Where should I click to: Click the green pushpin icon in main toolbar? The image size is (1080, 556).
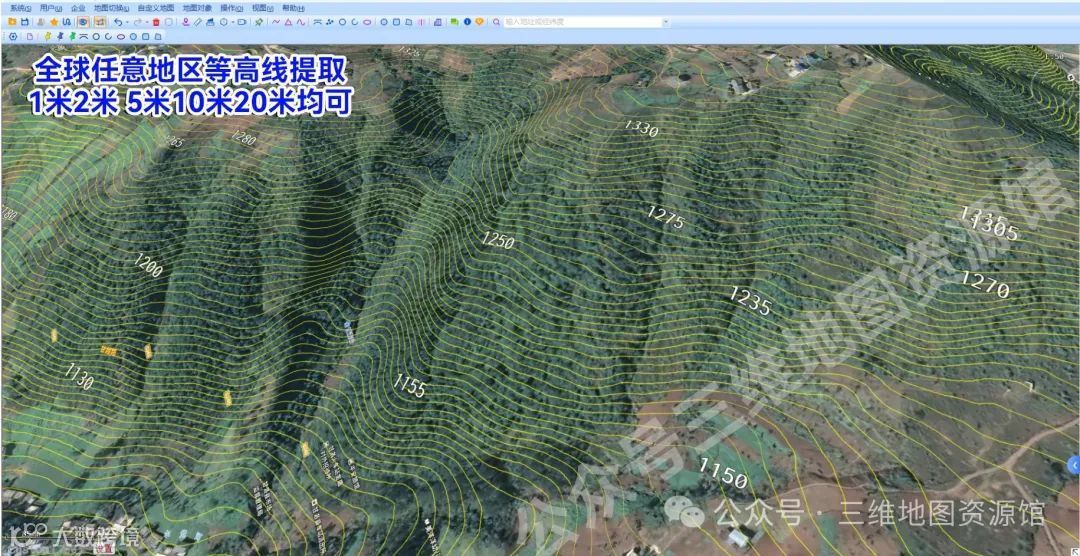(259, 22)
